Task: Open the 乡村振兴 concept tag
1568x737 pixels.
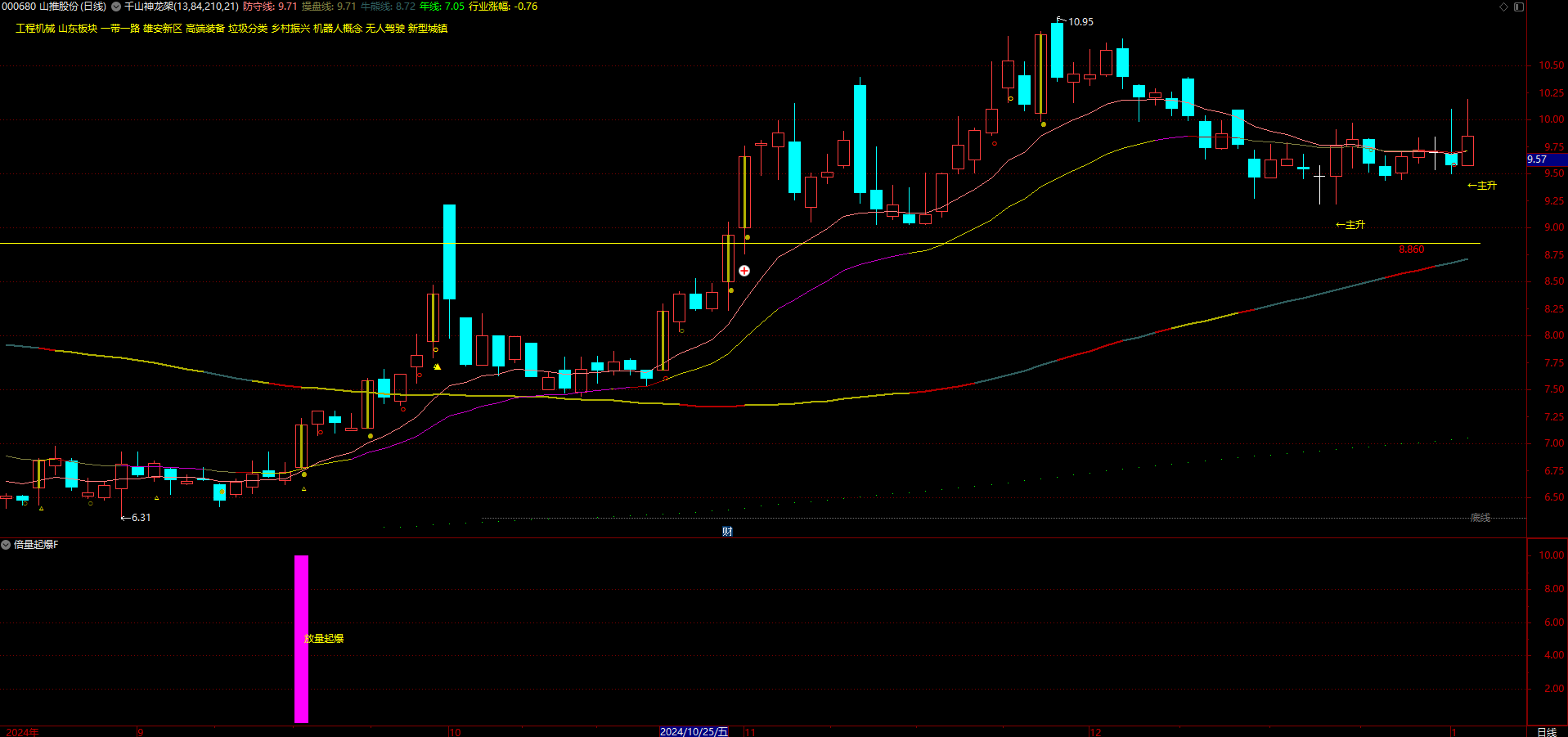Action: pyautogui.click(x=290, y=29)
